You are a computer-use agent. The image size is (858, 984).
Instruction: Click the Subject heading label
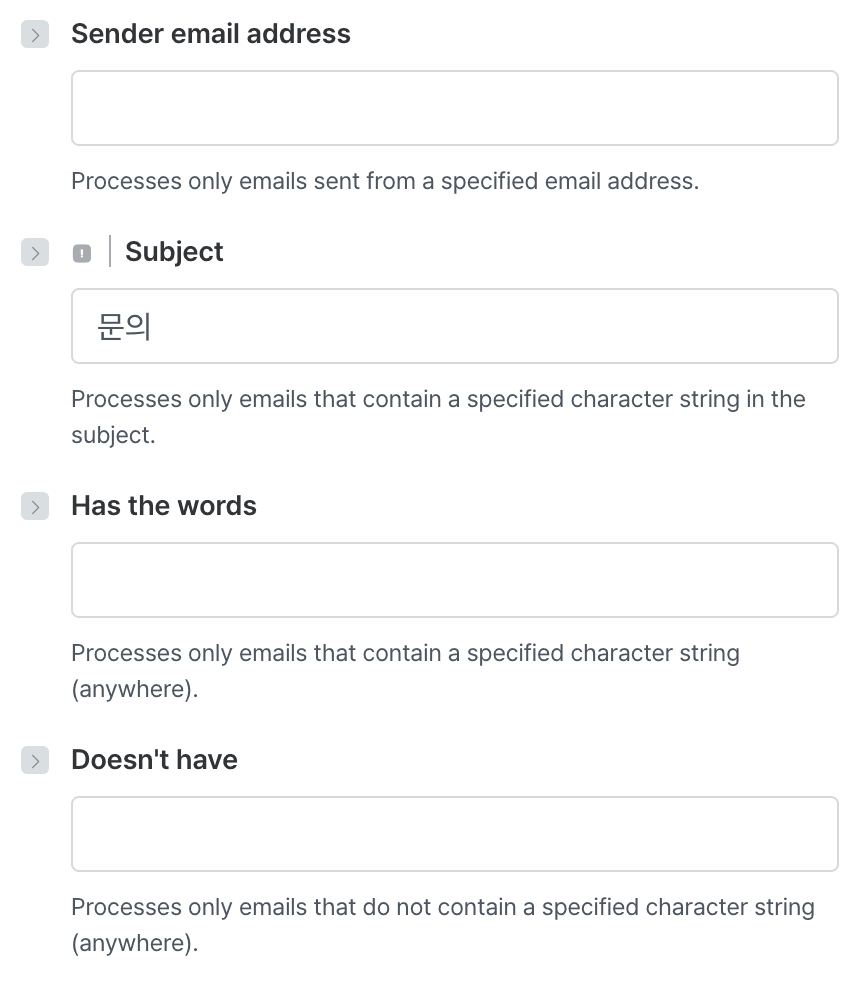click(174, 252)
